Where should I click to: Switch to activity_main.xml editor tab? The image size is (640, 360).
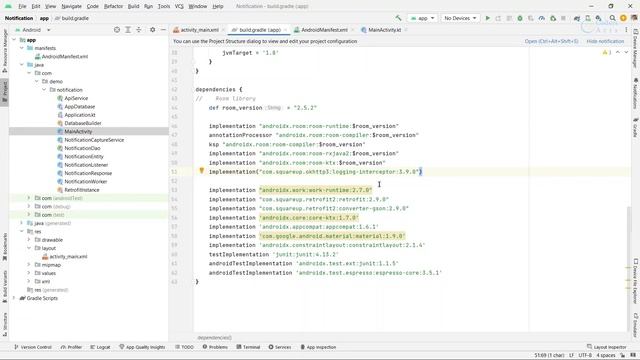coord(199,30)
